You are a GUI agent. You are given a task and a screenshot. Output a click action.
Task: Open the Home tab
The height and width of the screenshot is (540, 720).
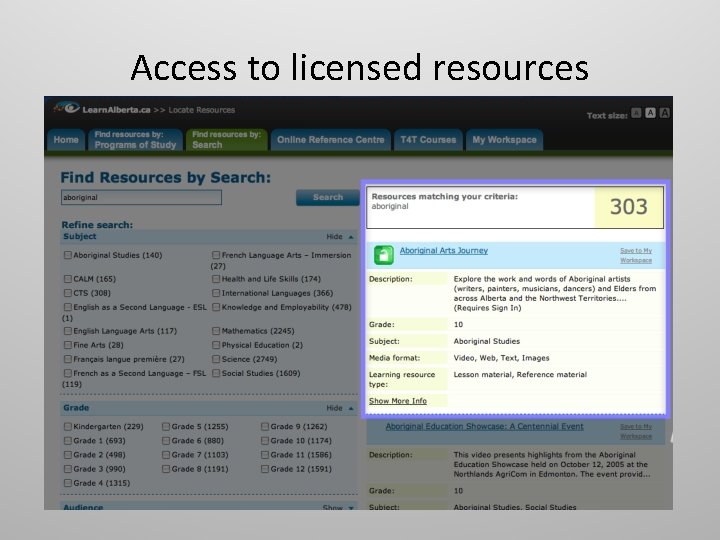click(x=66, y=140)
